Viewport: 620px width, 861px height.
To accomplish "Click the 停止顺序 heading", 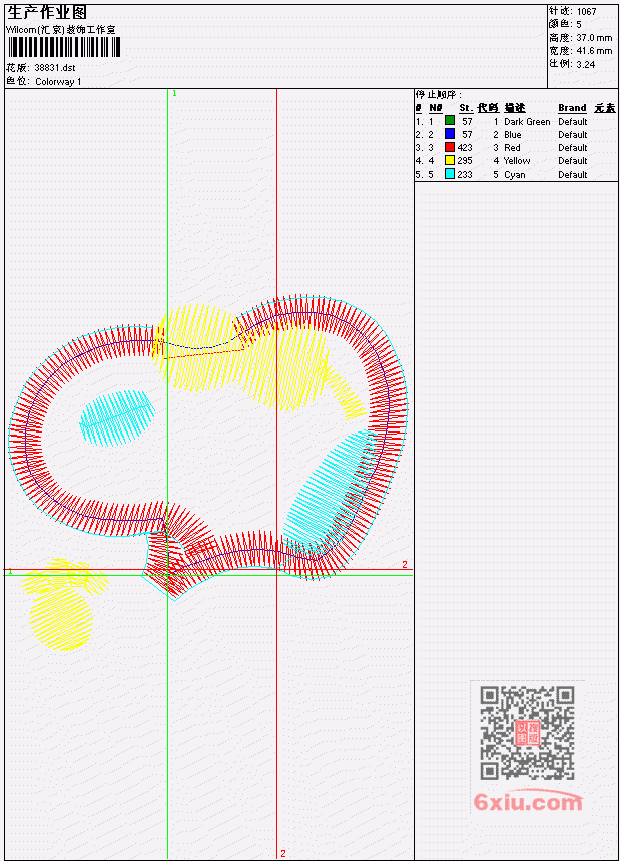I will pos(438,94).
